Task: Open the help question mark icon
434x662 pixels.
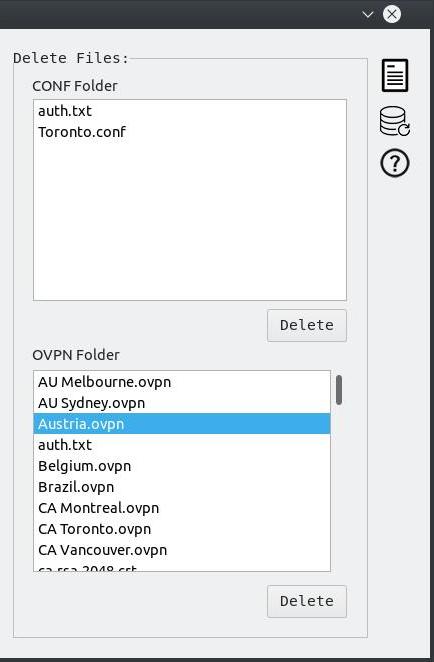Action: (x=395, y=163)
